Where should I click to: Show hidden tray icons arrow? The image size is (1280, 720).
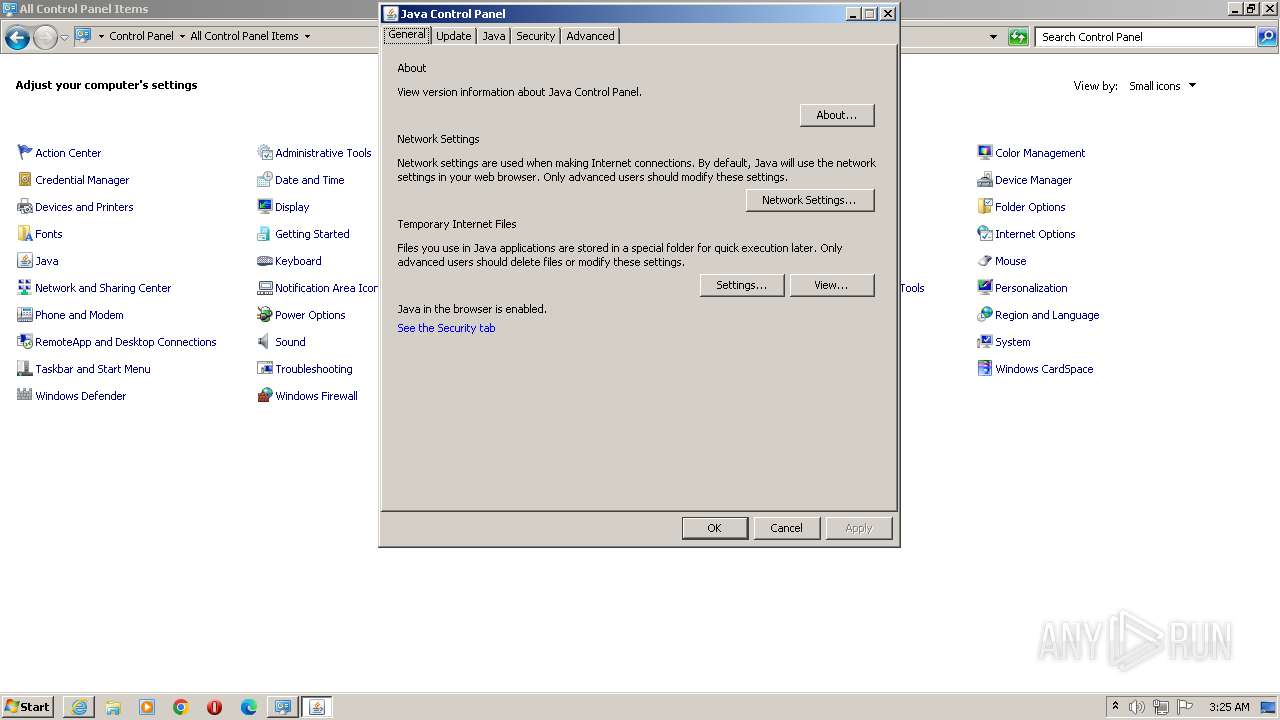1115,707
